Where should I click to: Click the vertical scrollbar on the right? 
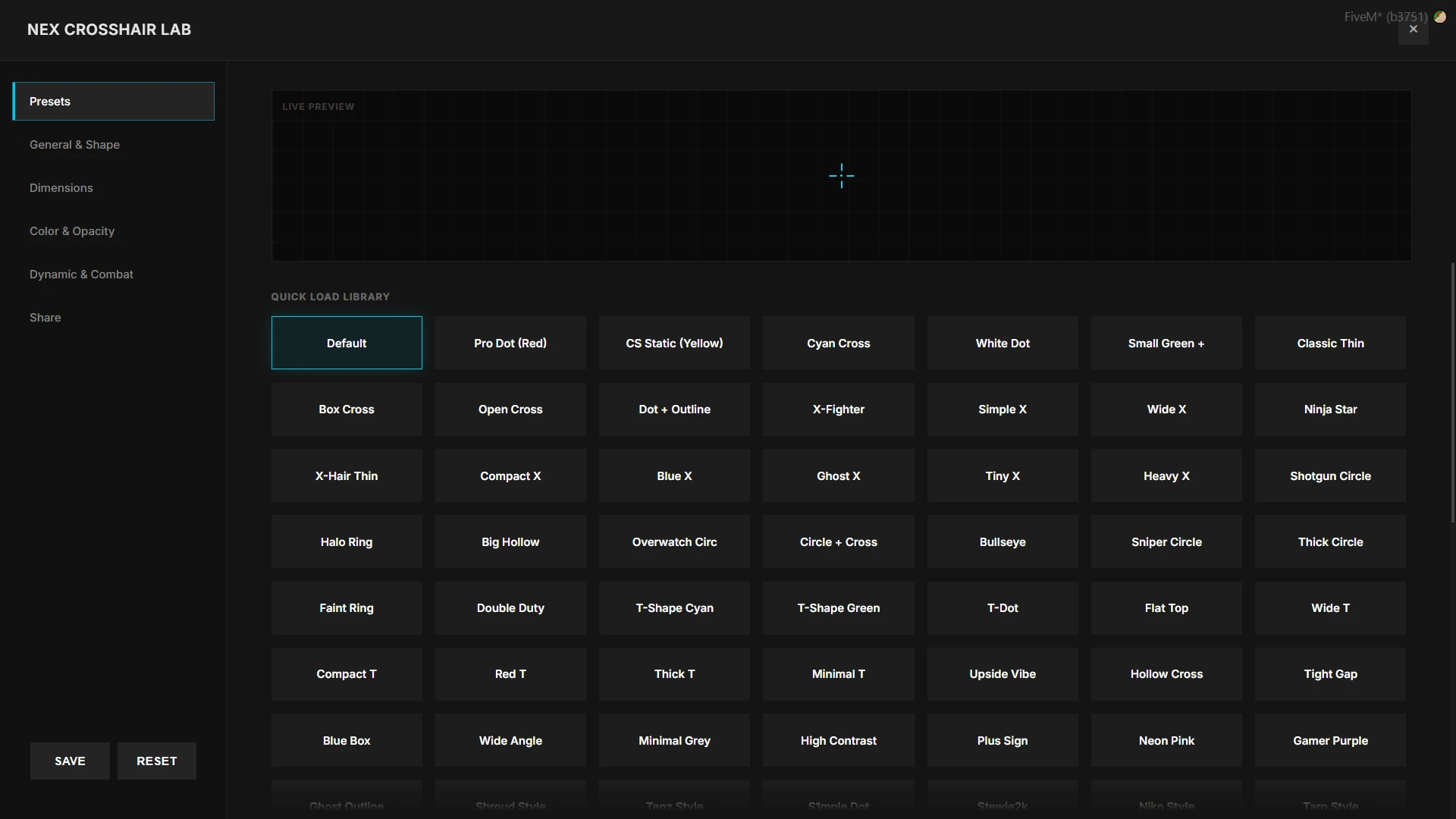[x=1453, y=393]
